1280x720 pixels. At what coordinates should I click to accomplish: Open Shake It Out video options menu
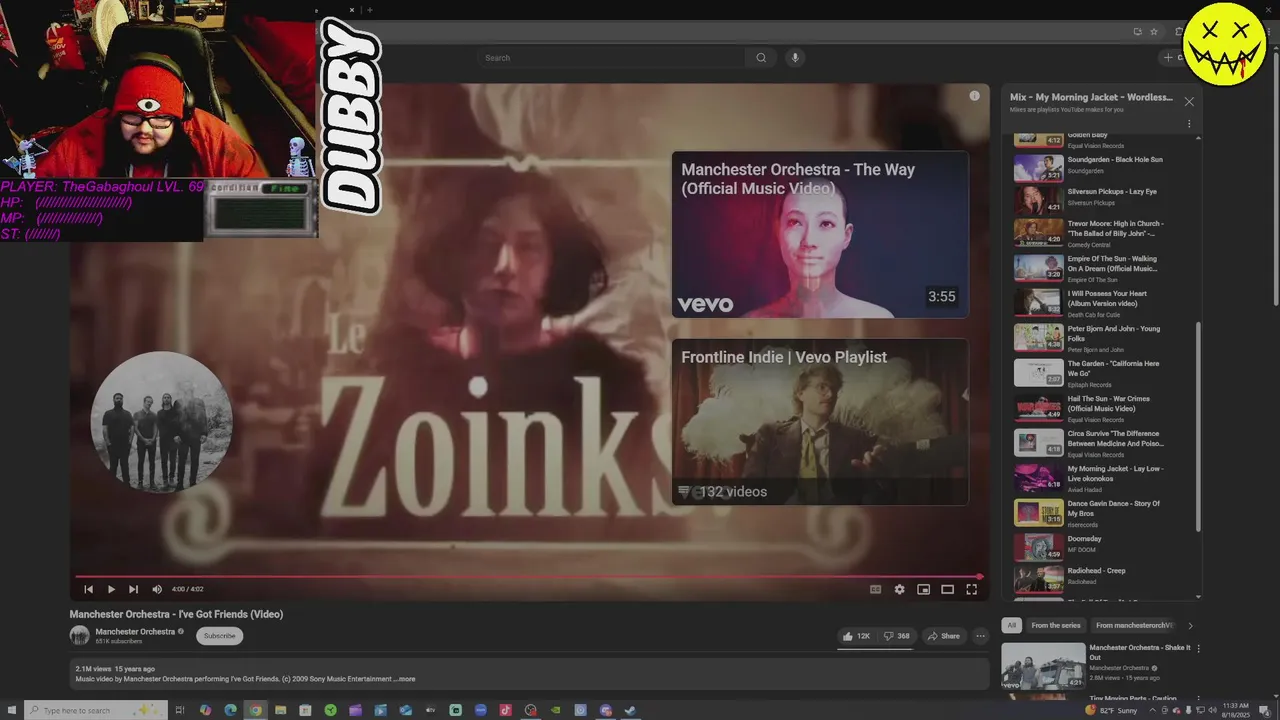click(1198, 648)
